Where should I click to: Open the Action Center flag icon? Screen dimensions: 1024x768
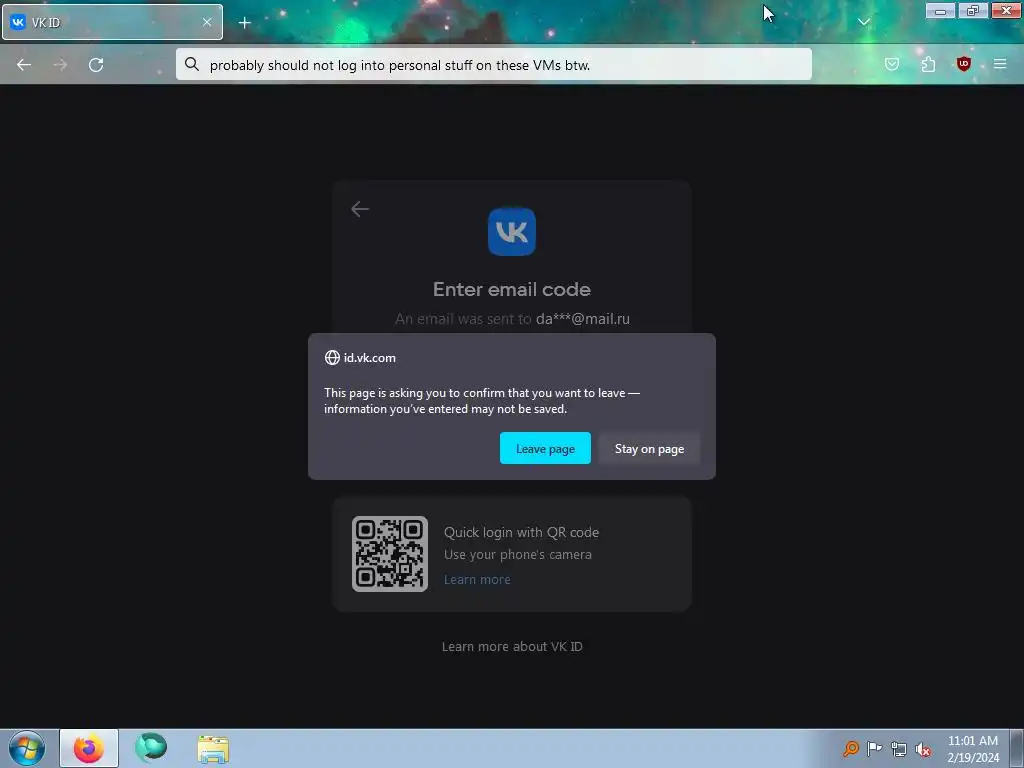click(874, 748)
